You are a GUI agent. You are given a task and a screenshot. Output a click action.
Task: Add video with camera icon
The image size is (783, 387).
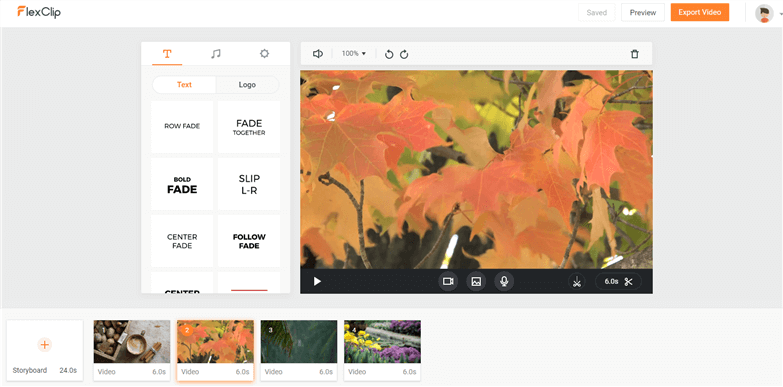[x=448, y=282]
